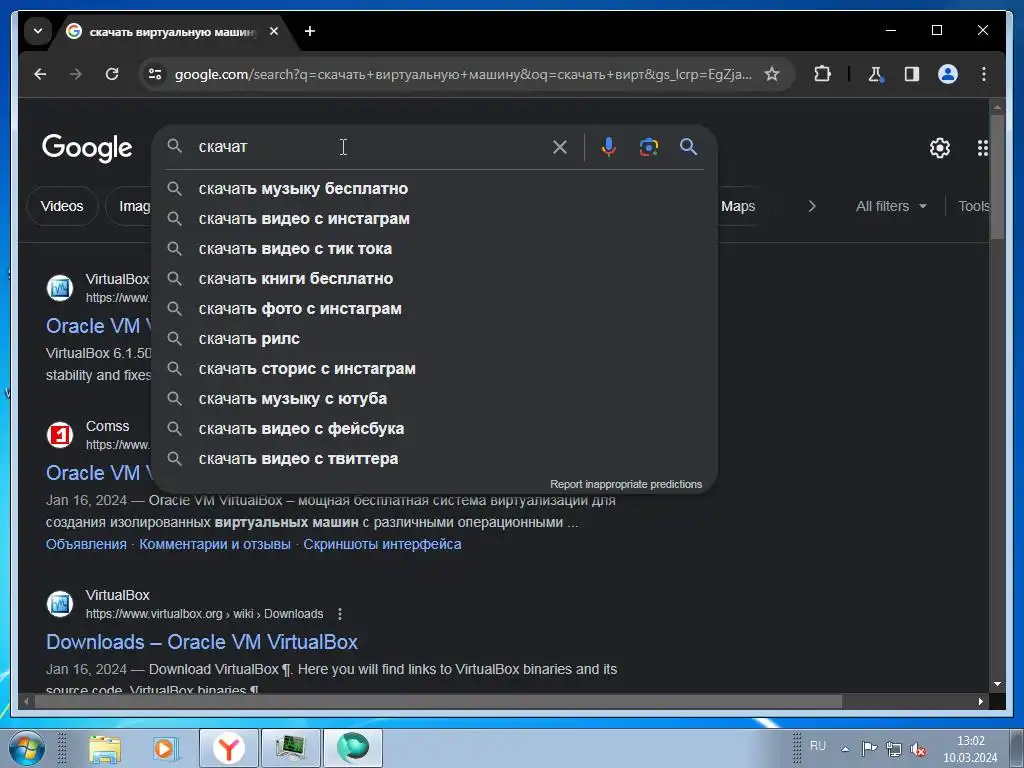
Task: Open Yandex Browser from the taskbar
Action: point(229,748)
